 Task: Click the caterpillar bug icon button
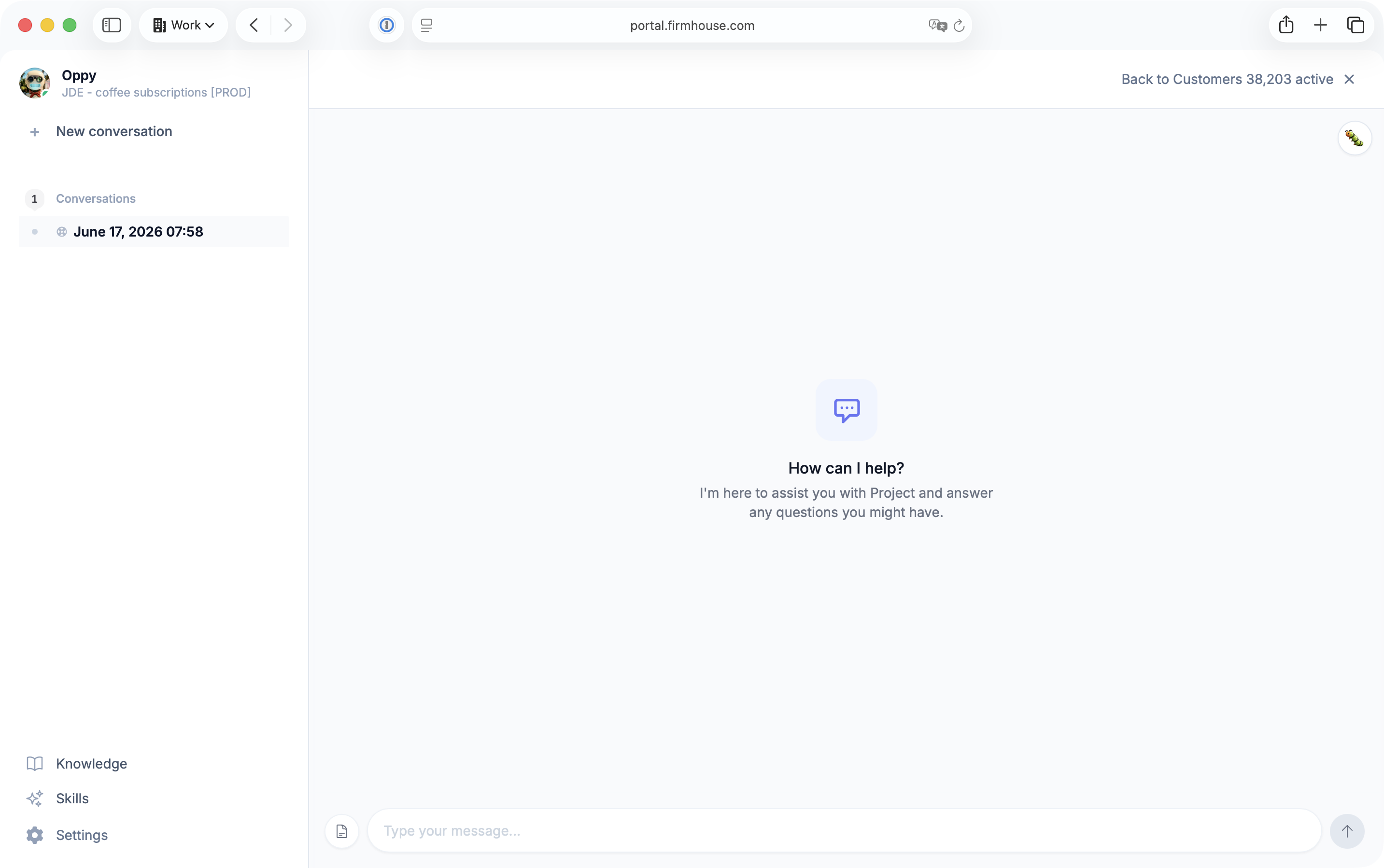(1354, 138)
